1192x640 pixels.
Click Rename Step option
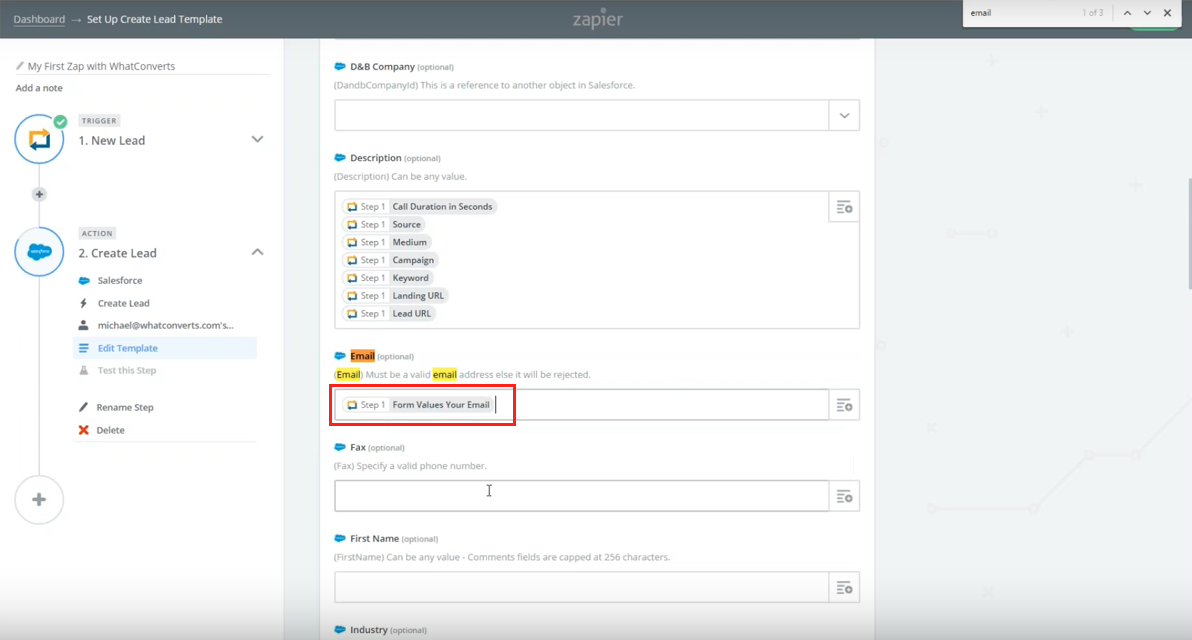click(125, 407)
